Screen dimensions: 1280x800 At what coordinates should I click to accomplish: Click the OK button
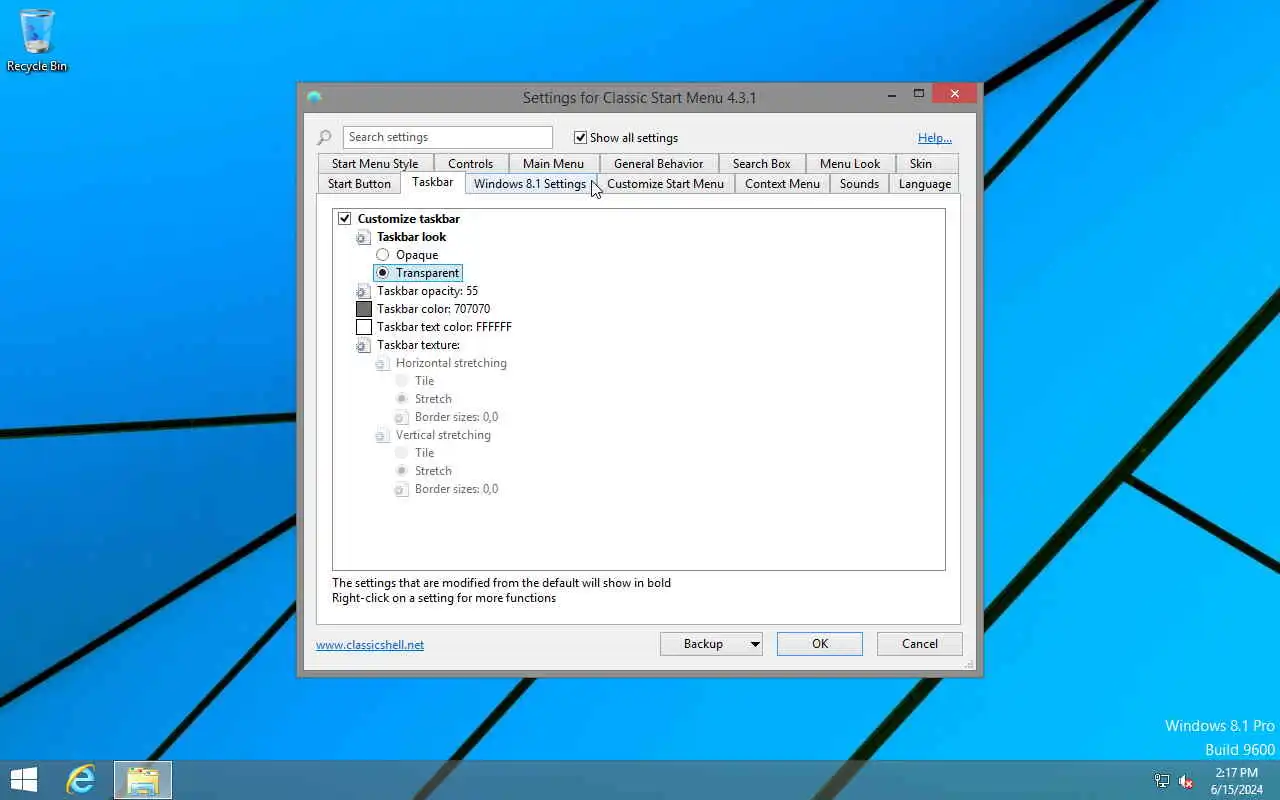(x=820, y=644)
